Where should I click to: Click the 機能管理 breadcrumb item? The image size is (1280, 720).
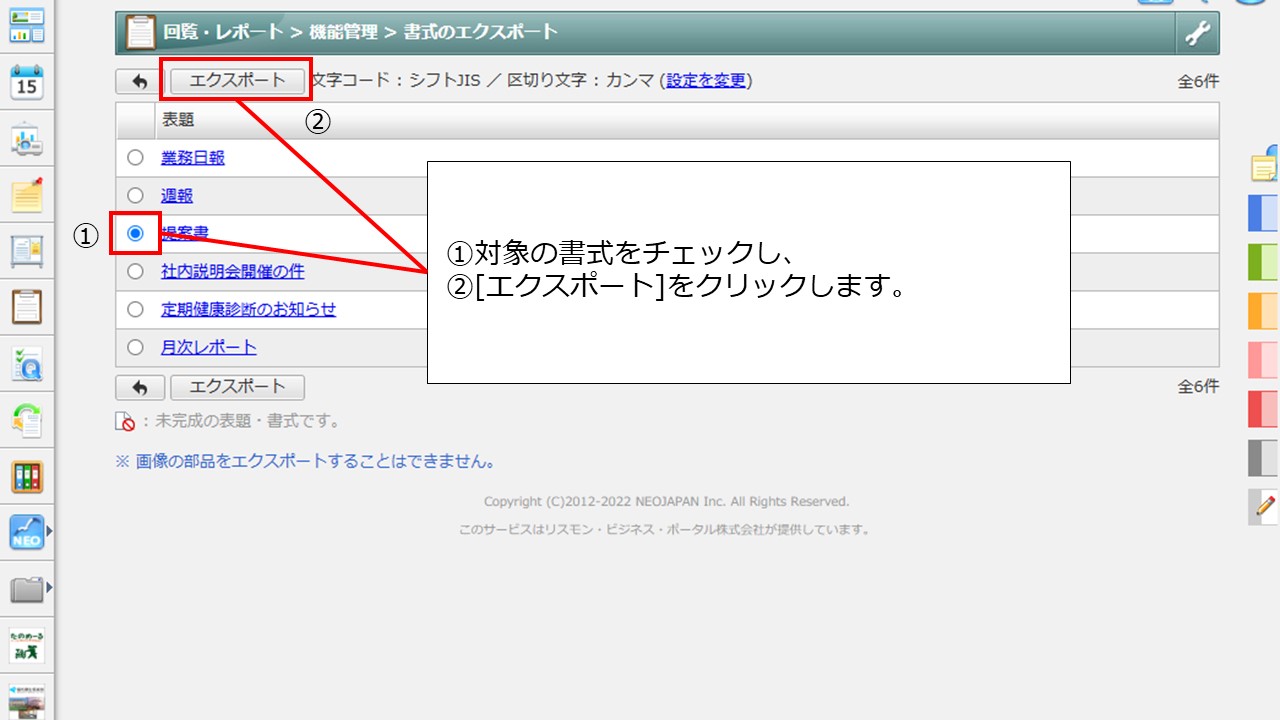(343, 32)
